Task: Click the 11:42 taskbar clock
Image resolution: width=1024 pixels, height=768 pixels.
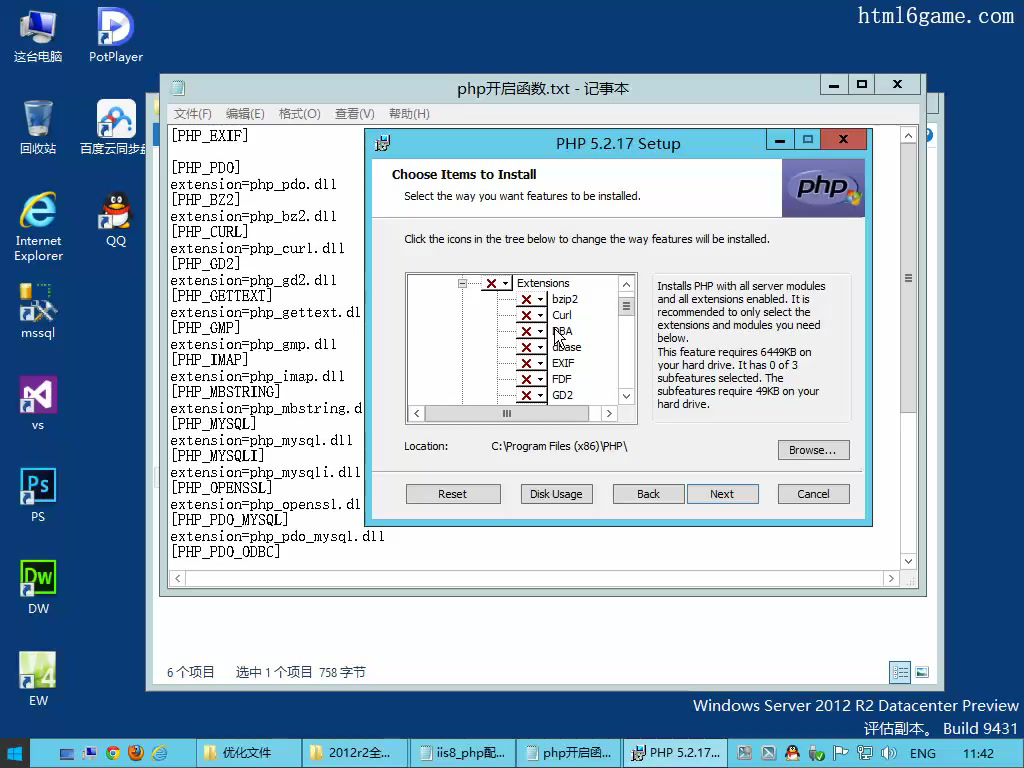Action: point(978,753)
